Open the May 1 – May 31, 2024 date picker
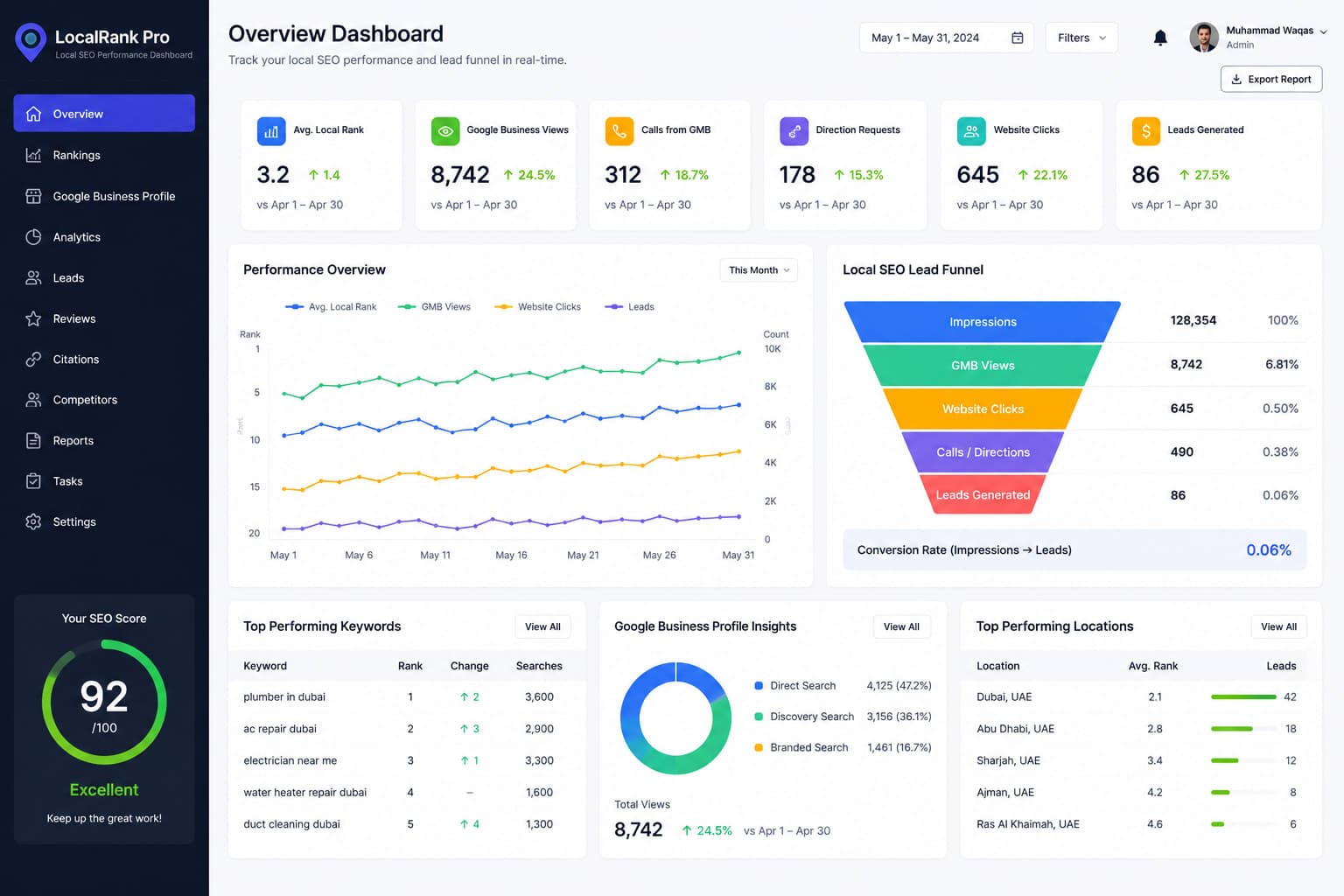Screen dimensions: 1344x896 click(x=946, y=38)
